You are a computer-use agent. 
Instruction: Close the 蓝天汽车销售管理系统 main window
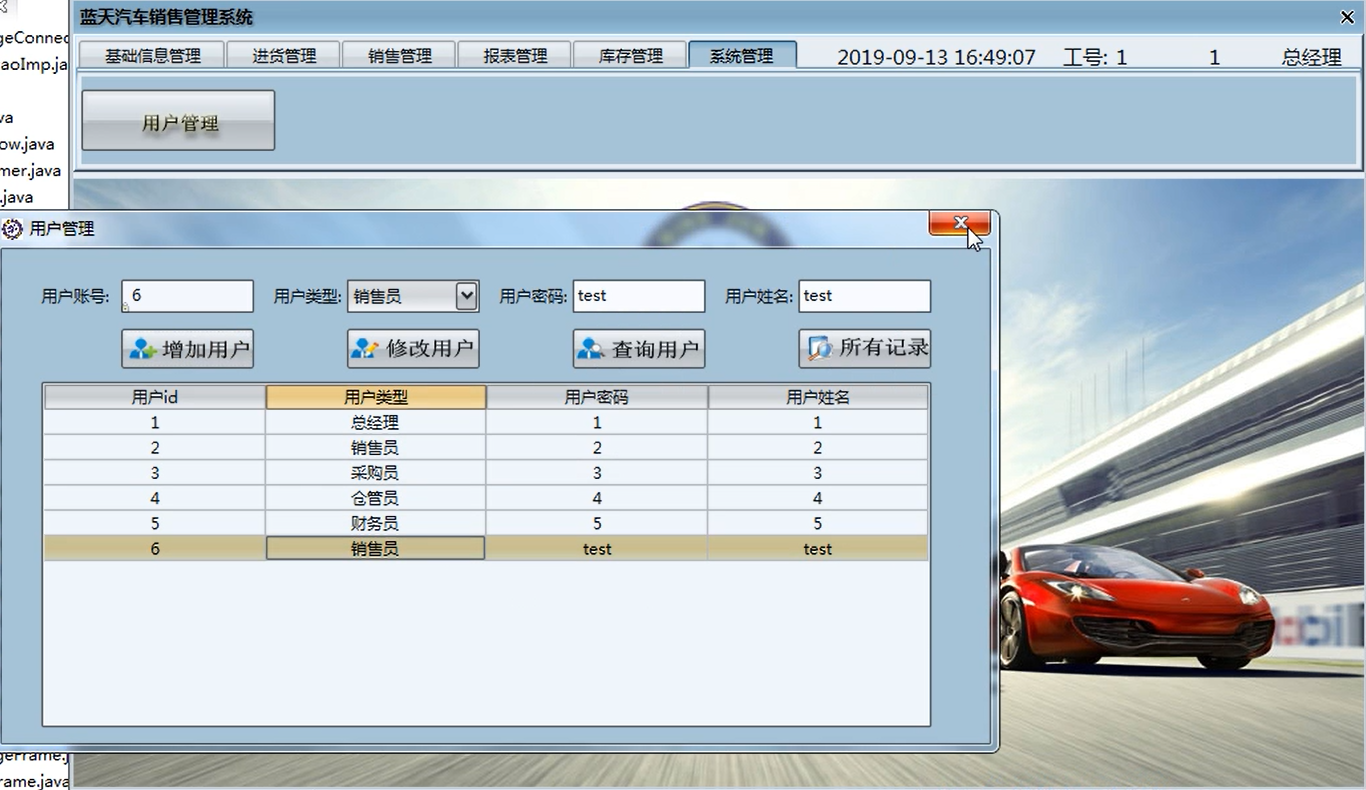tap(1347, 17)
